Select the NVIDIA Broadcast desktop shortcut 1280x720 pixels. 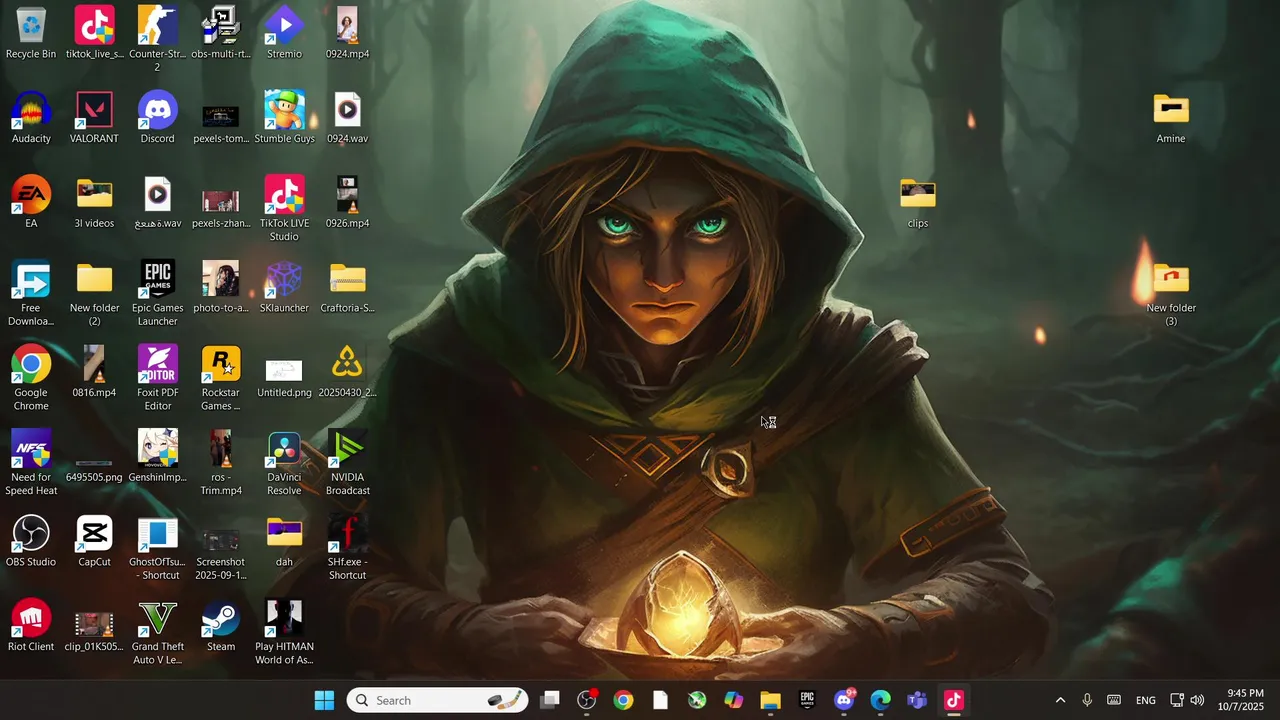pos(347,462)
